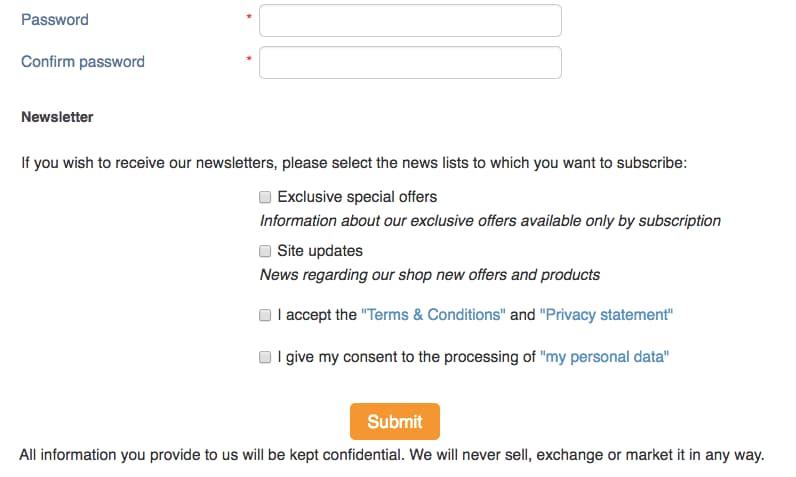This screenshot has width=796, height=477.
Task: Click the Password input field
Action: [x=410, y=20]
